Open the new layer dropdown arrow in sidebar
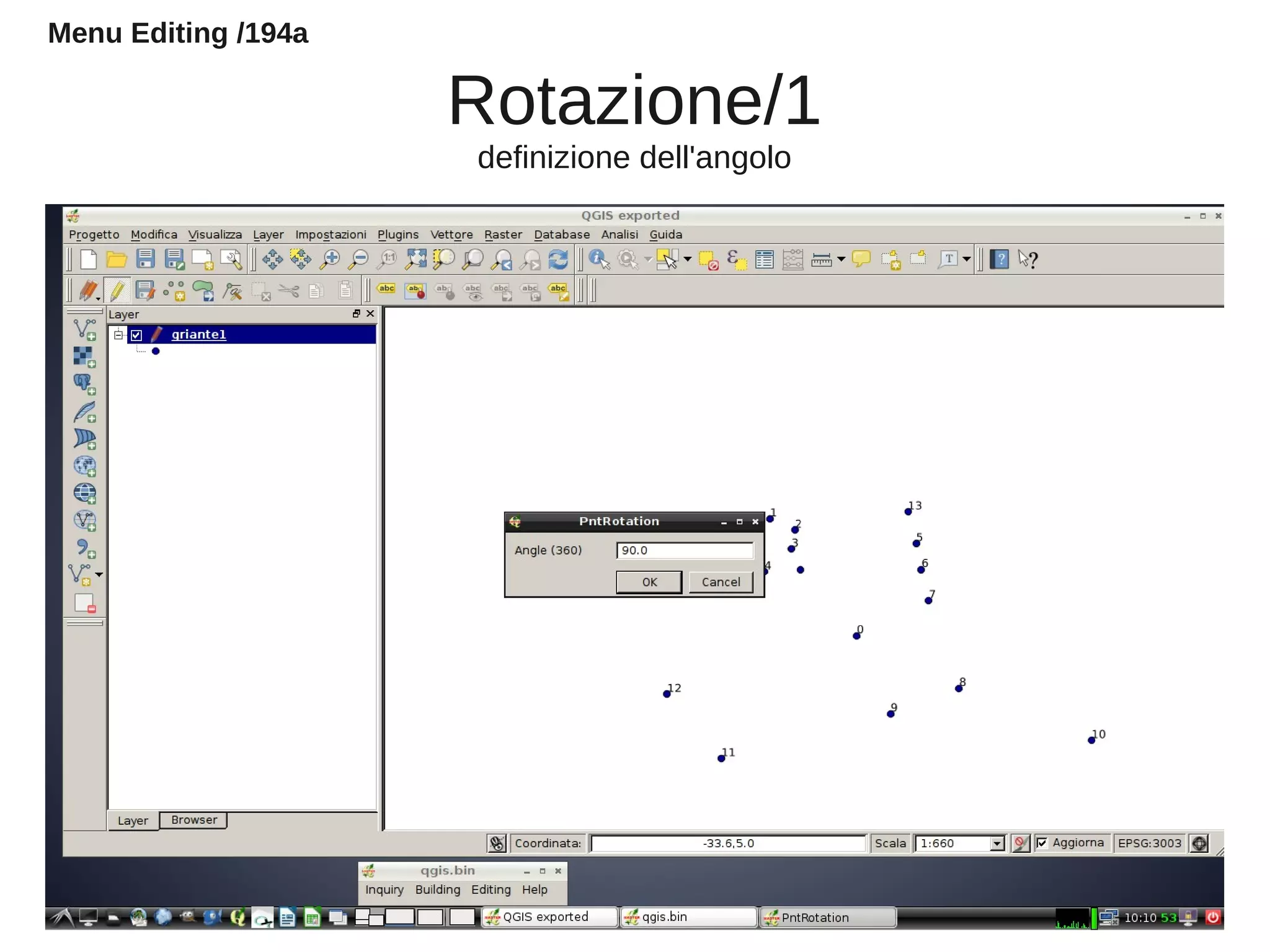The height and width of the screenshot is (952, 1270). pyautogui.click(x=99, y=575)
